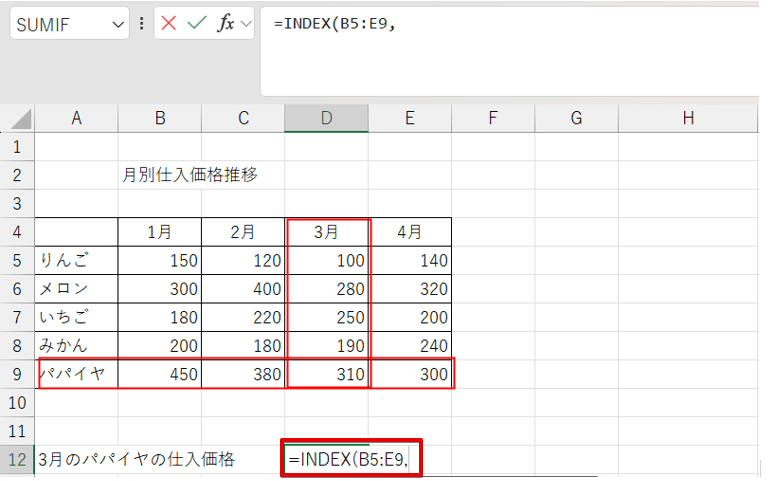
Task: Click the cell containing 310
Action: [x=326, y=374]
